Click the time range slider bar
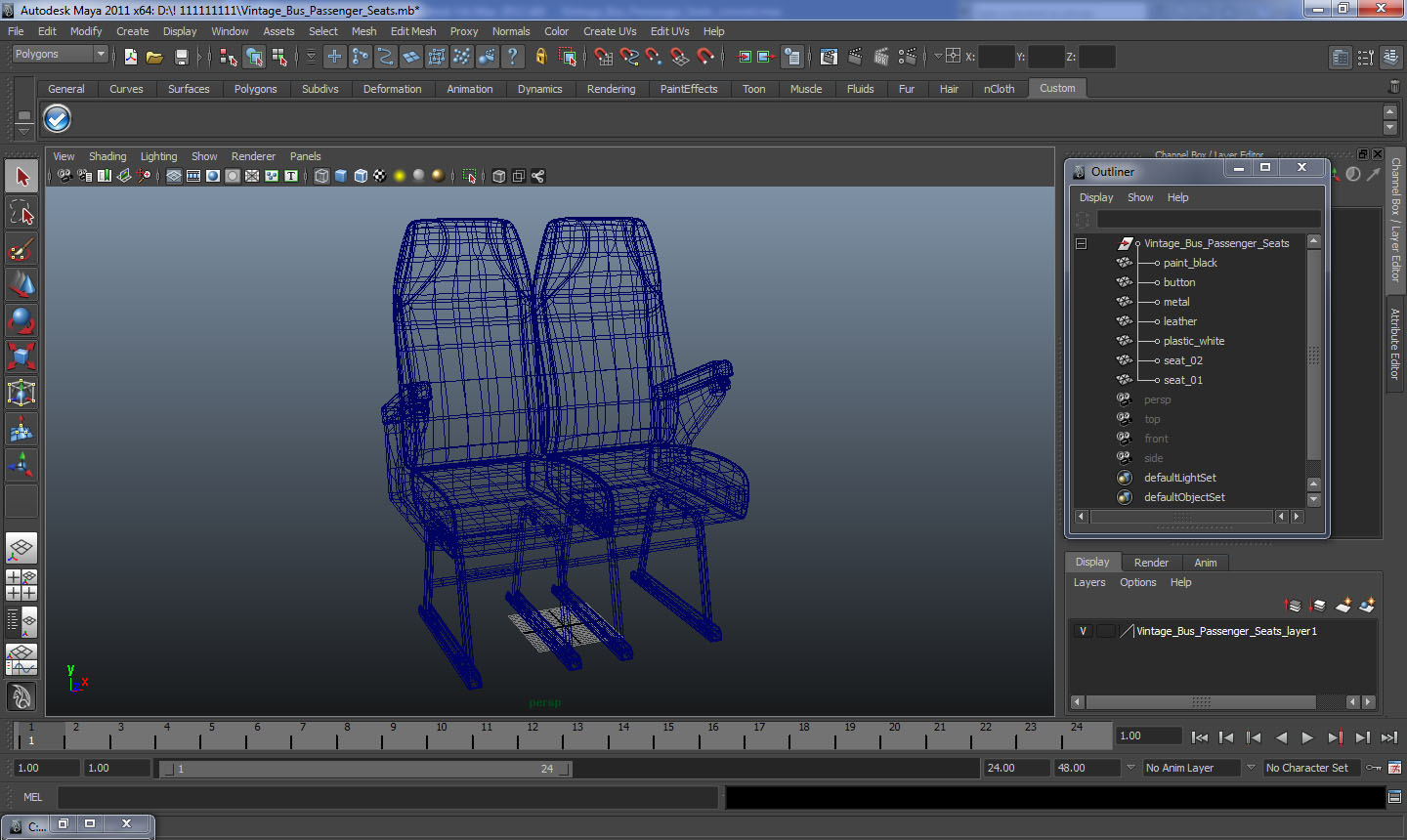This screenshot has width=1407, height=840. 365,769
